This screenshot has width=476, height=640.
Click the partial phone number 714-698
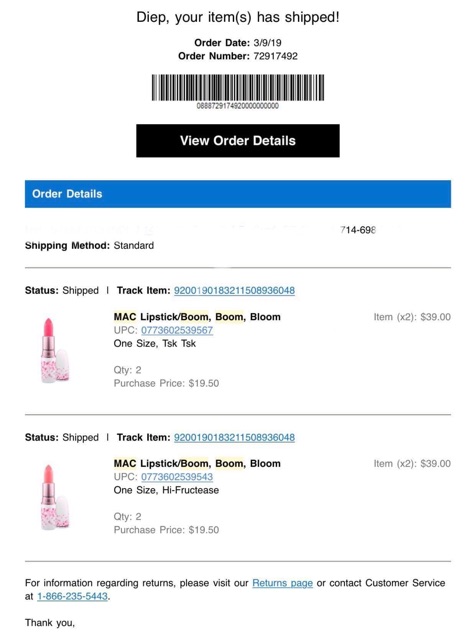(x=358, y=230)
